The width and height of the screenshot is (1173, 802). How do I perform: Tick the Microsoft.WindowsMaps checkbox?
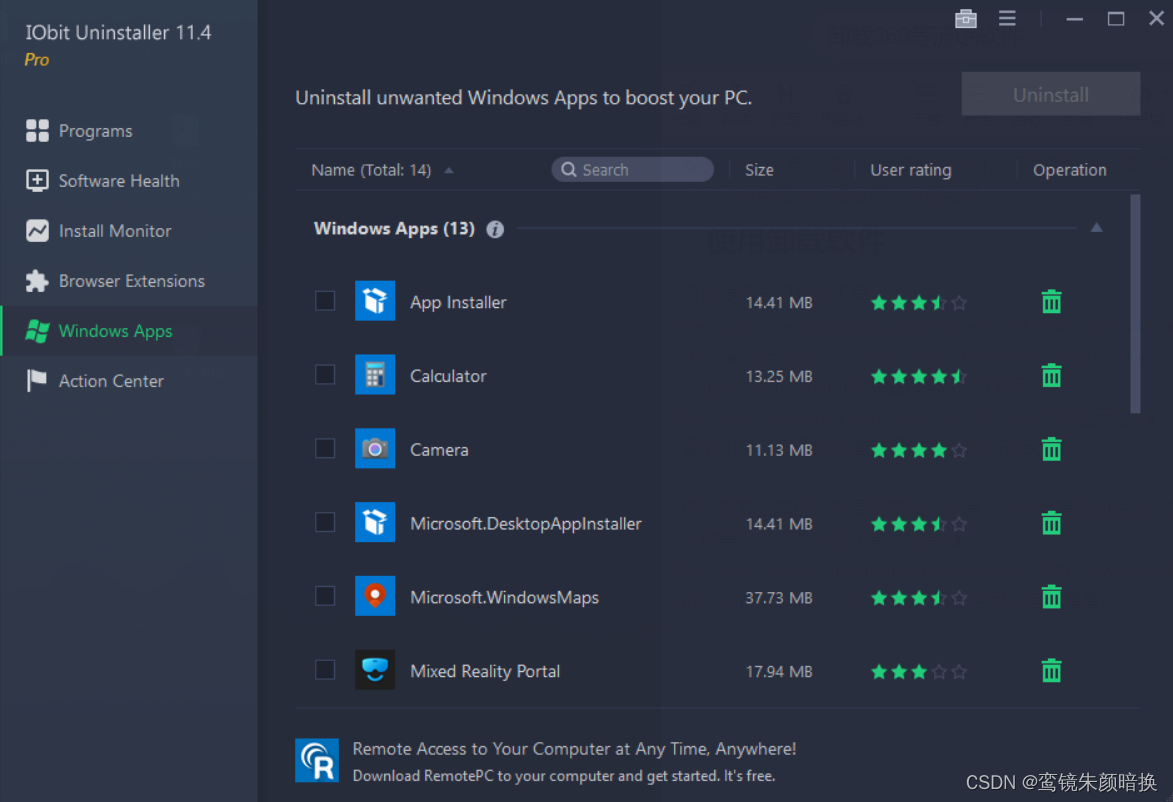point(325,596)
